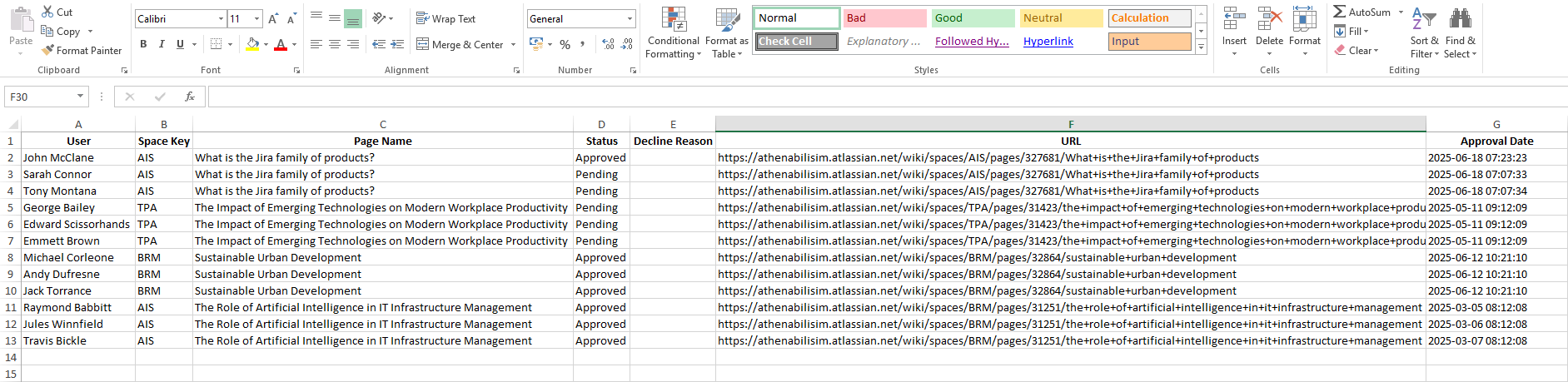Screen dimensions: 1568x382
Task: Toggle Italic formatting
Action: coord(162,44)
